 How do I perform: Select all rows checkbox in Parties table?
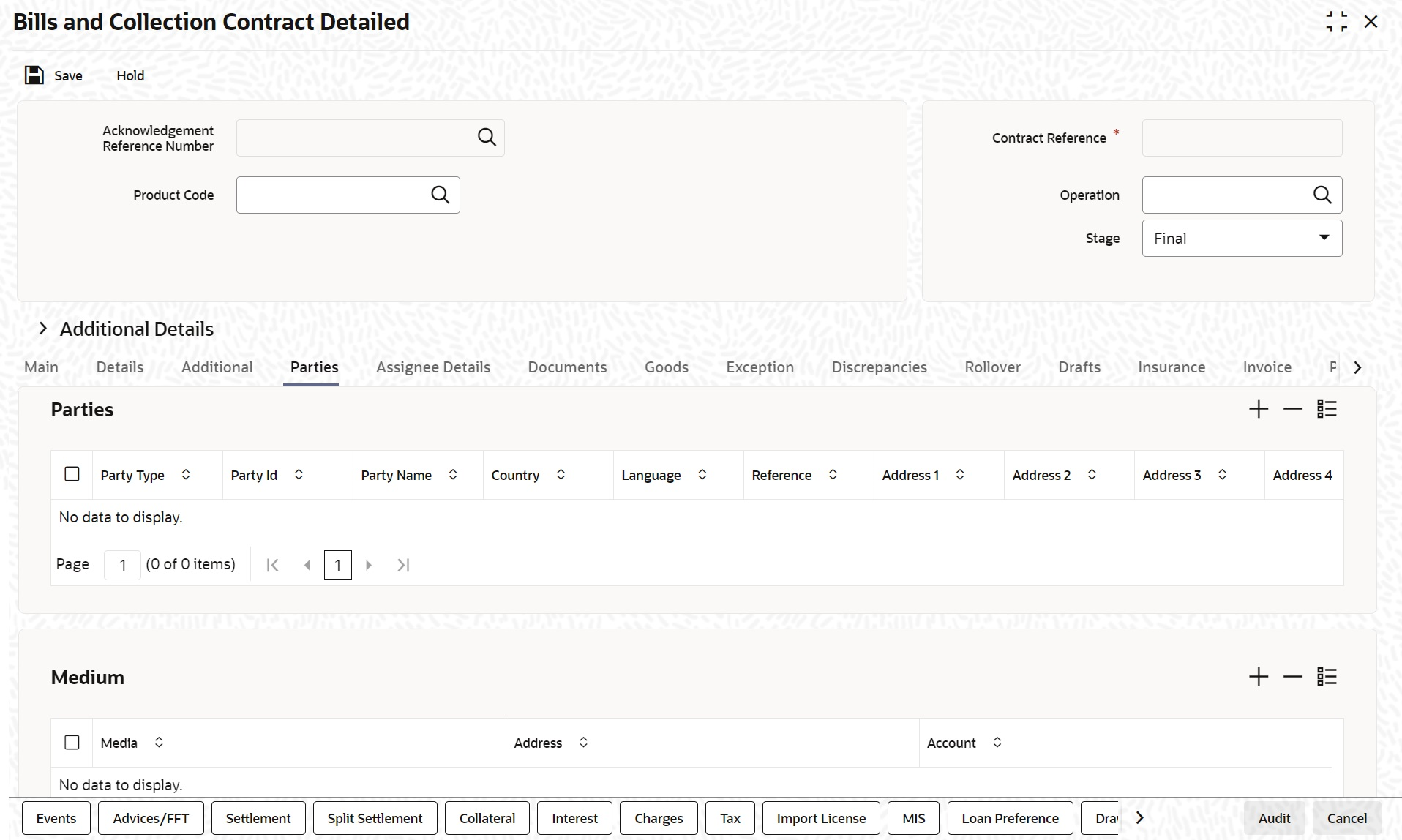(x=72, y=474)
